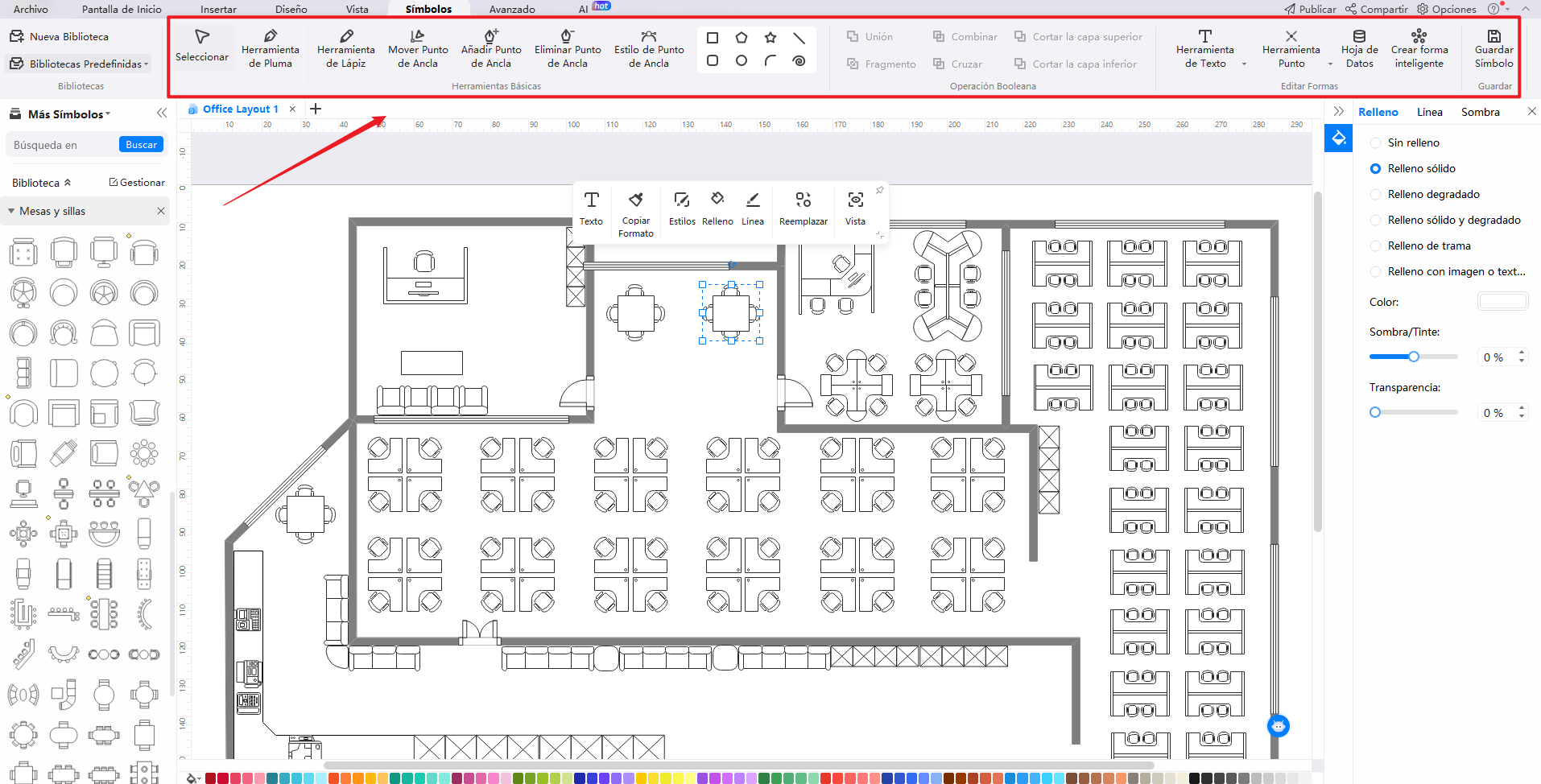Image resolution: width=1541 pixels, height=784 pixels.
Task: Click the Buscar button
Action: pyautogui.click(x=141, y=145)
